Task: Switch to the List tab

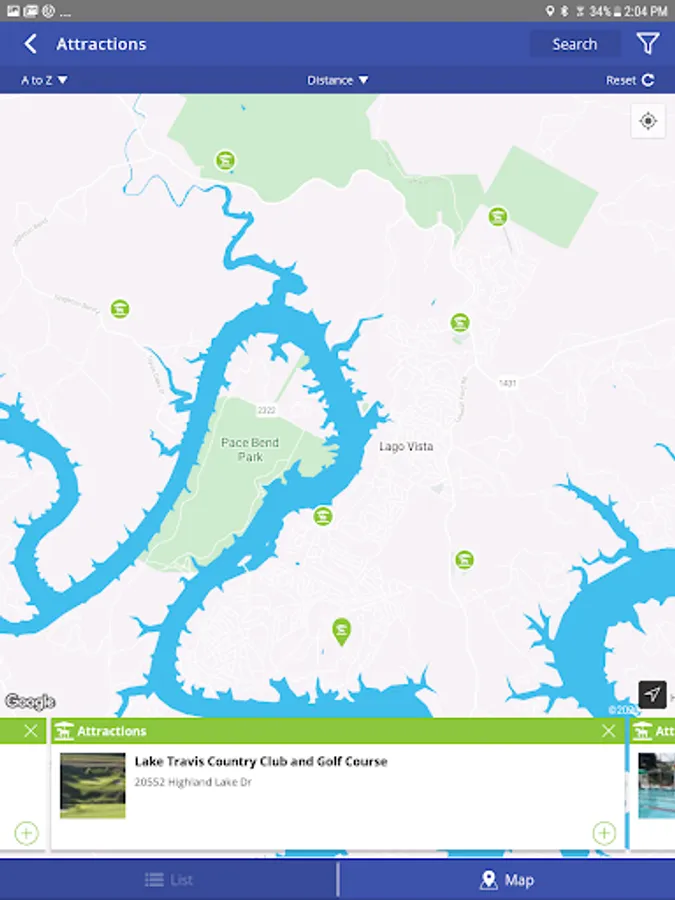Action: (x=169, y=879)
